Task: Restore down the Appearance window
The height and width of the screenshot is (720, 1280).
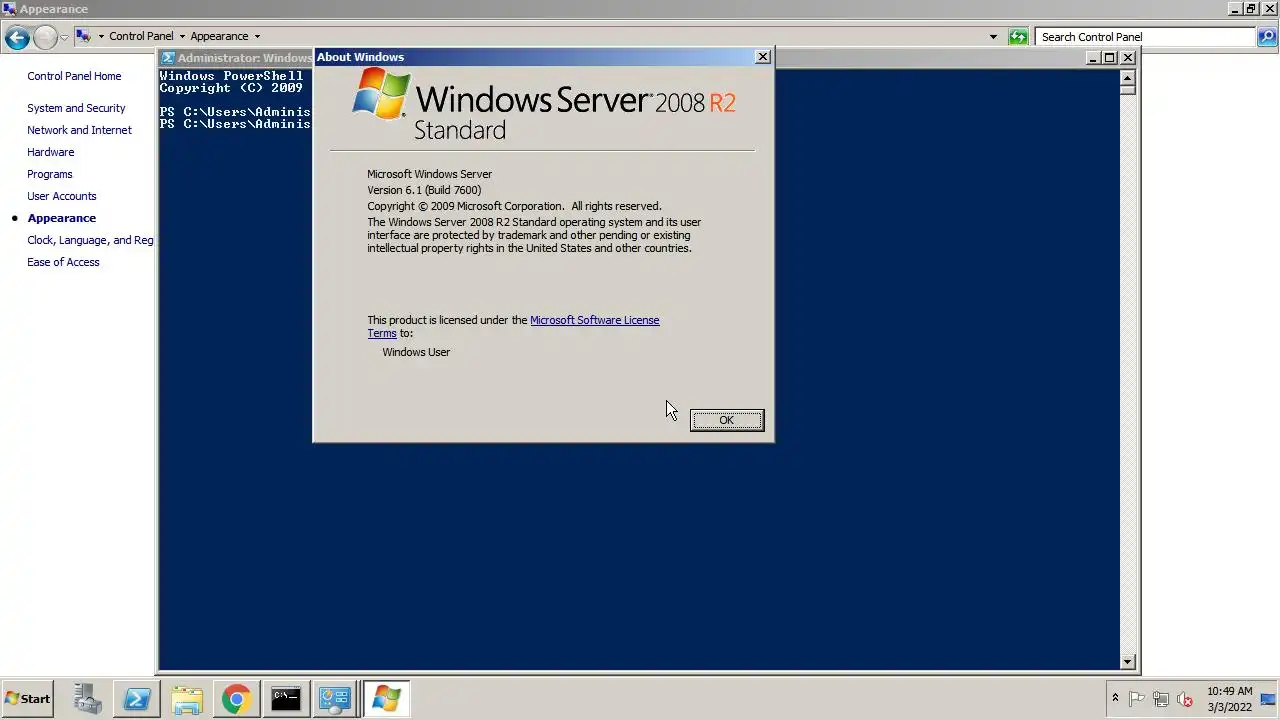Action: click(x=1251, y=9)
